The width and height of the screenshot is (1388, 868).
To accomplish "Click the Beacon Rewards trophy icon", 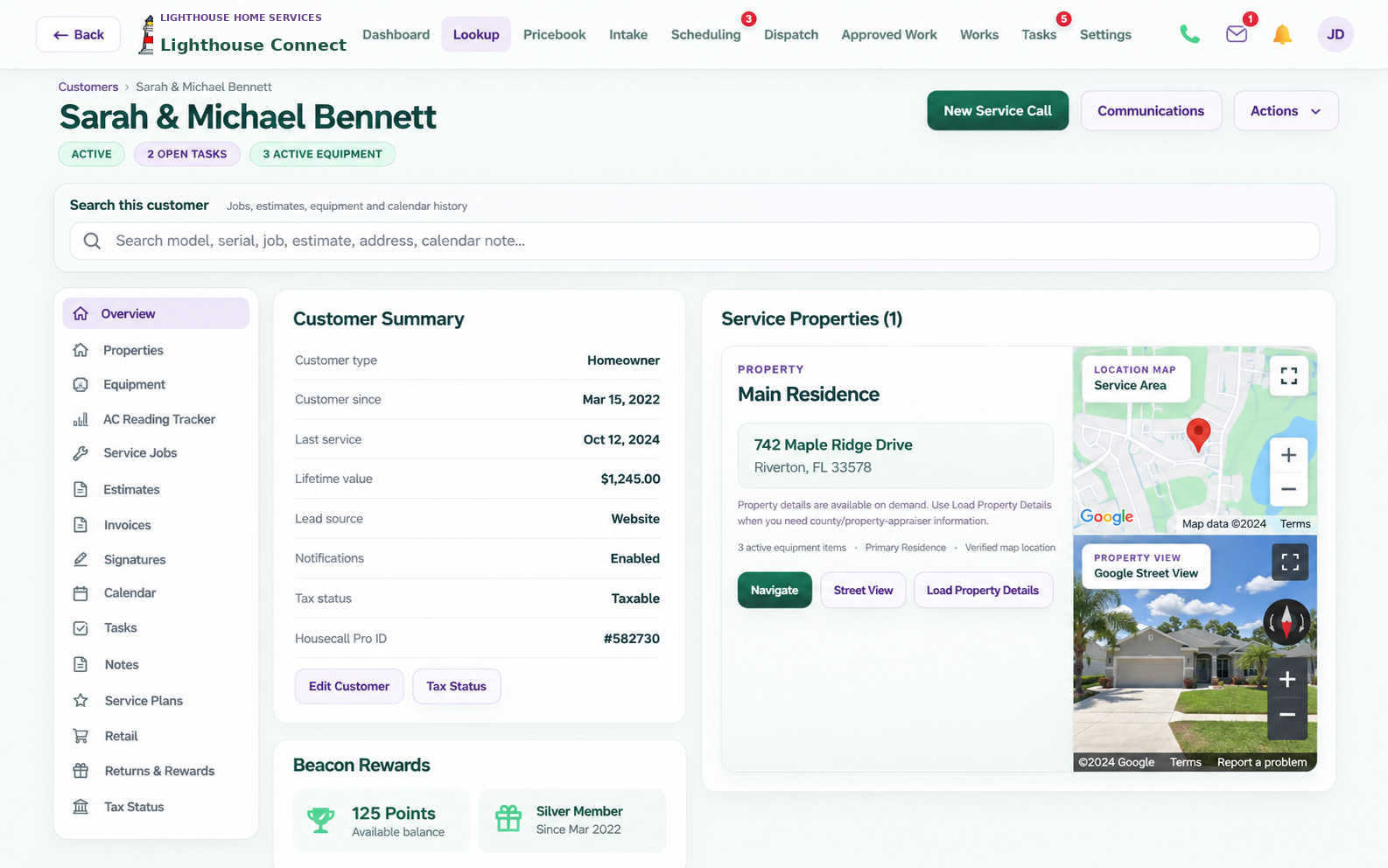I will (x=321, y=820).
